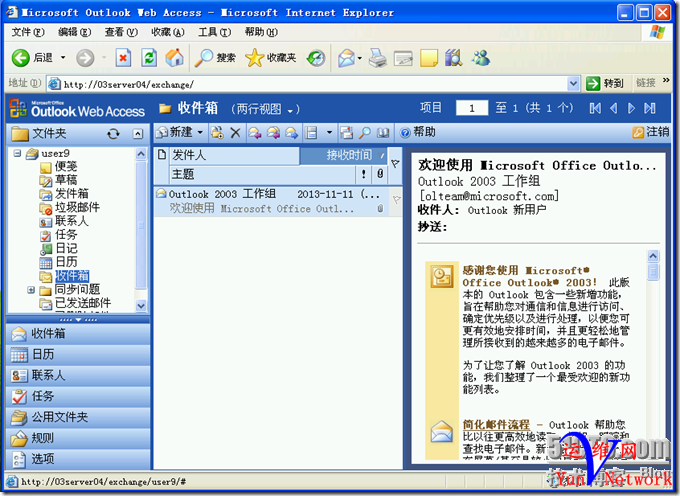Sort by 接收时间 column header
This screenshot has height=496, width=680.
pyautogui.click(x=343, y=155)
